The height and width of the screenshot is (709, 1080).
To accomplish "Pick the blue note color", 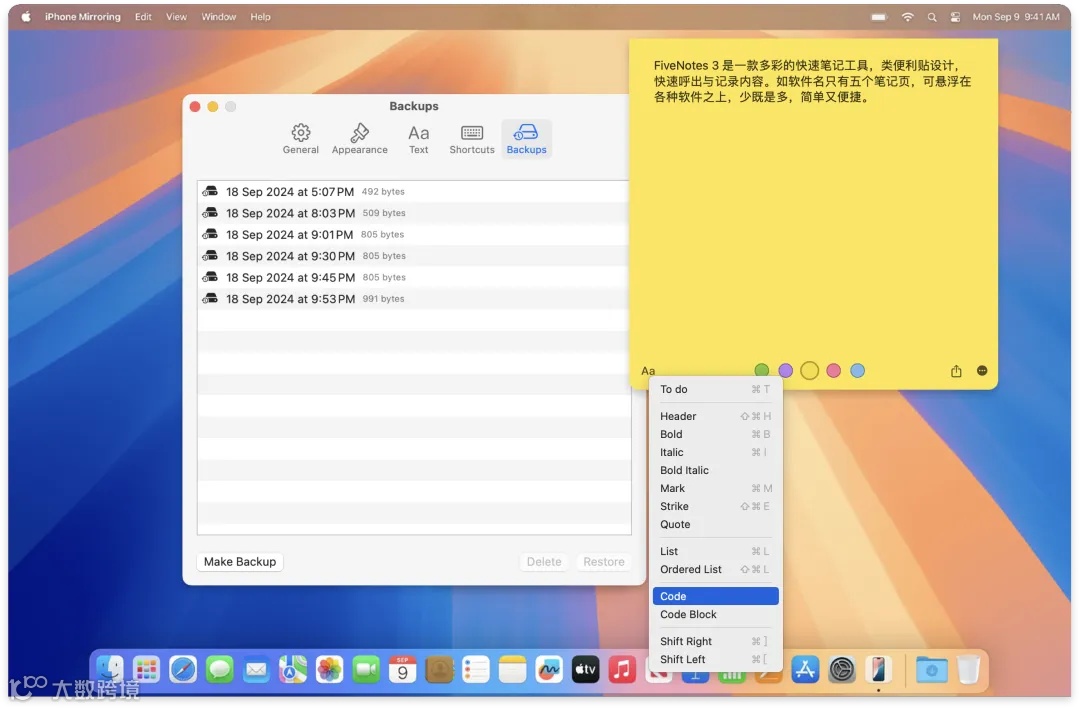I will point(858,371).
